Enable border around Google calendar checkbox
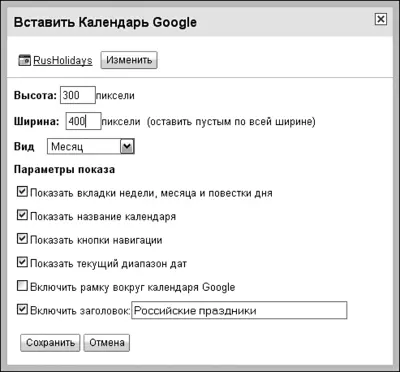Screen dimensions: 400x372 (x=22, y=286)
